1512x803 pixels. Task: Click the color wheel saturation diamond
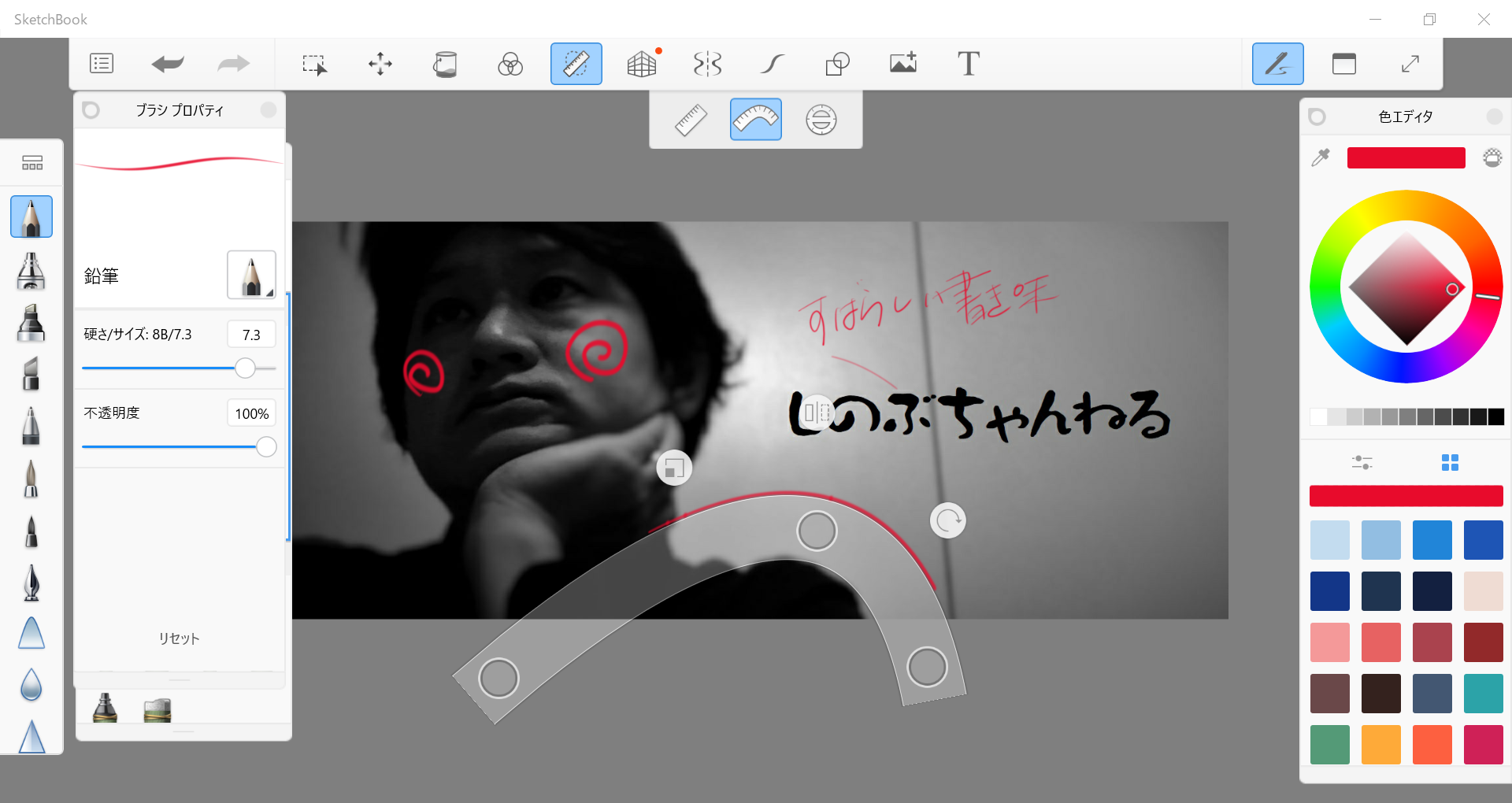(x=1406, y=288)
